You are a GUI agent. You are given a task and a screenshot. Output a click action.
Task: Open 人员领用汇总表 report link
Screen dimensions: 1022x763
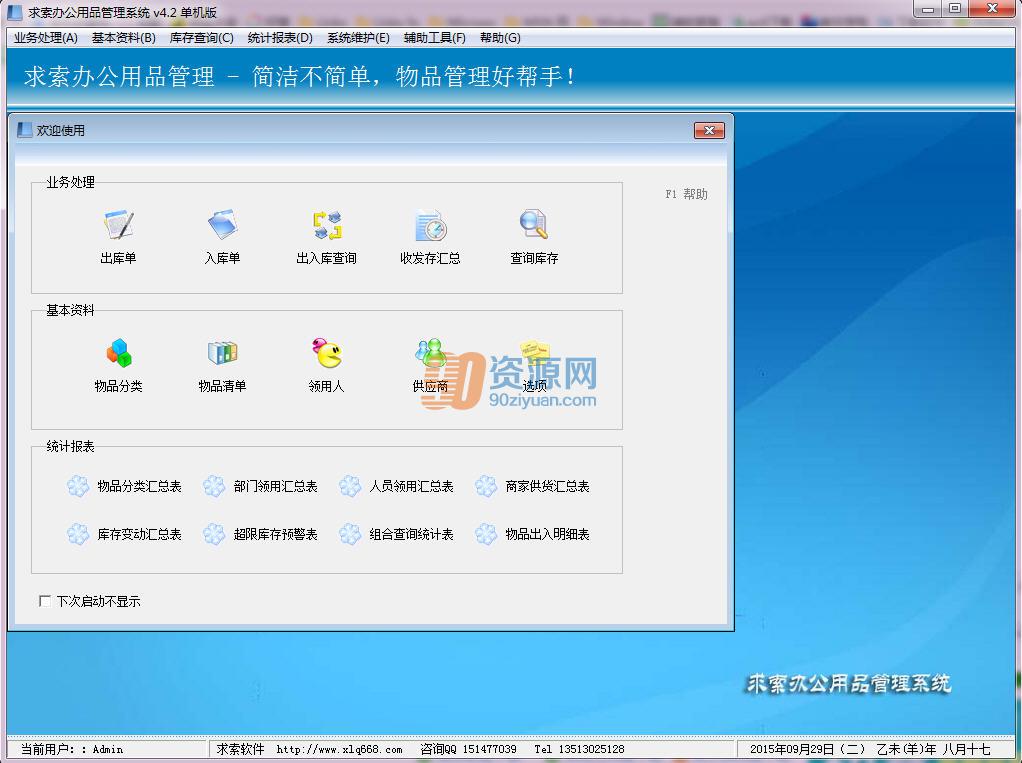point(411,486)
